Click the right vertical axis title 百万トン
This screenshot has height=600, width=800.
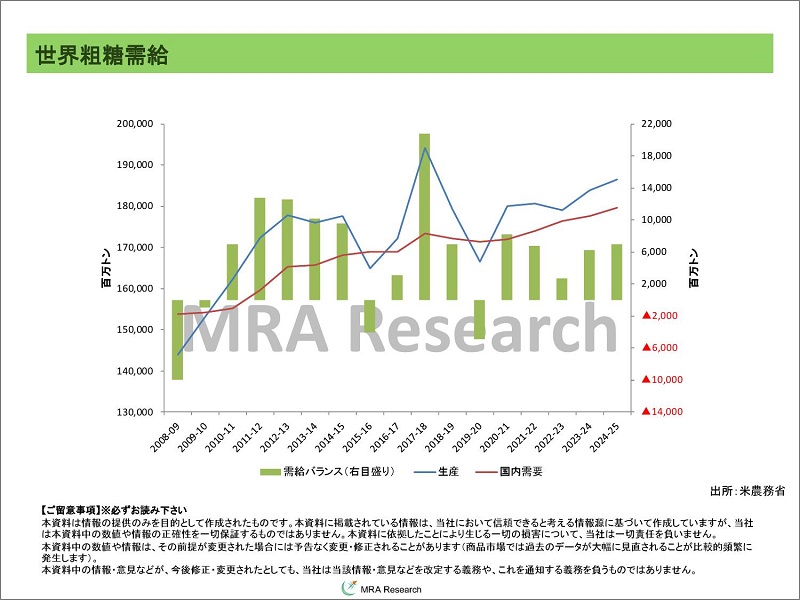[x=694, y=268]
